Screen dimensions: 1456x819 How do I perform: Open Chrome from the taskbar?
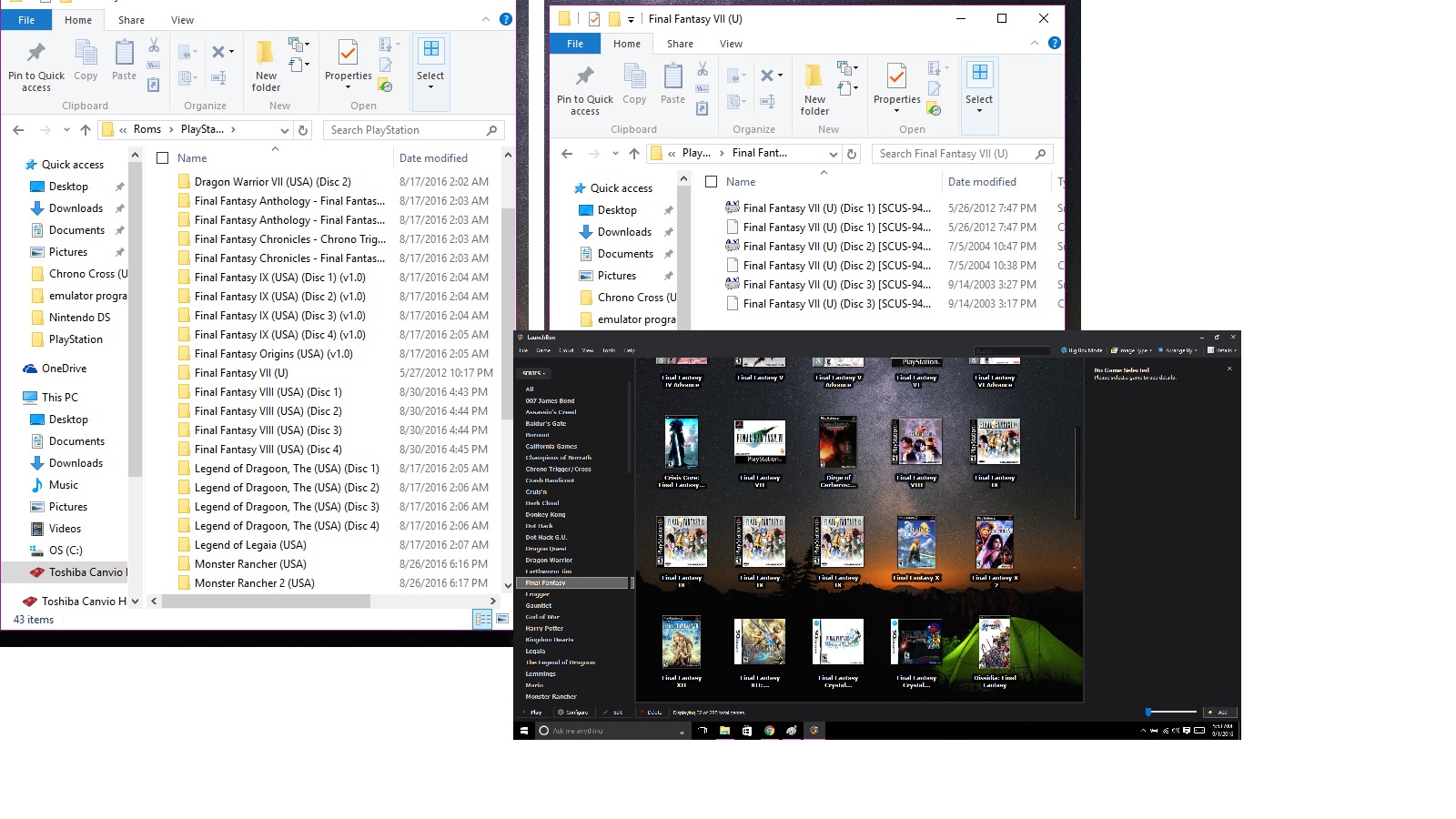click(770, 731)
